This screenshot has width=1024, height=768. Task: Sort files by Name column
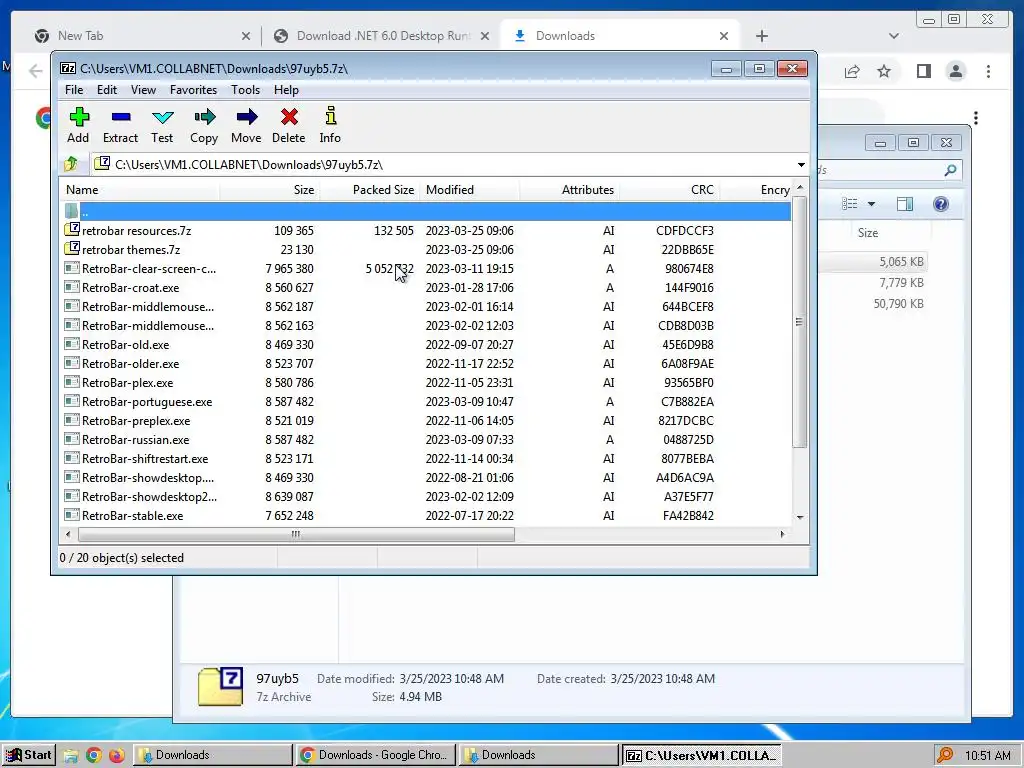click(x=140, y=190)
